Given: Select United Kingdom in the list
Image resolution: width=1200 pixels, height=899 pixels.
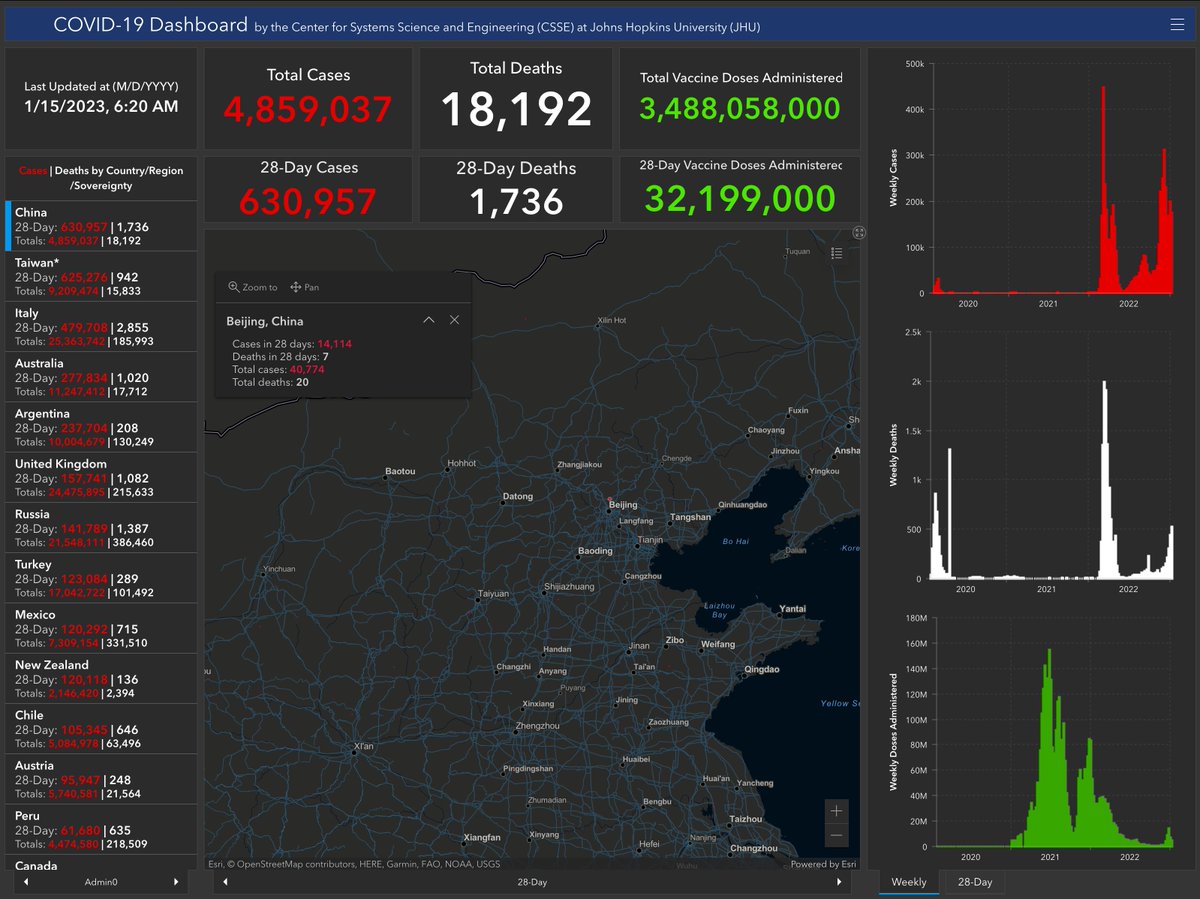Looking at the screenshot, I should [x=101, y=477].
